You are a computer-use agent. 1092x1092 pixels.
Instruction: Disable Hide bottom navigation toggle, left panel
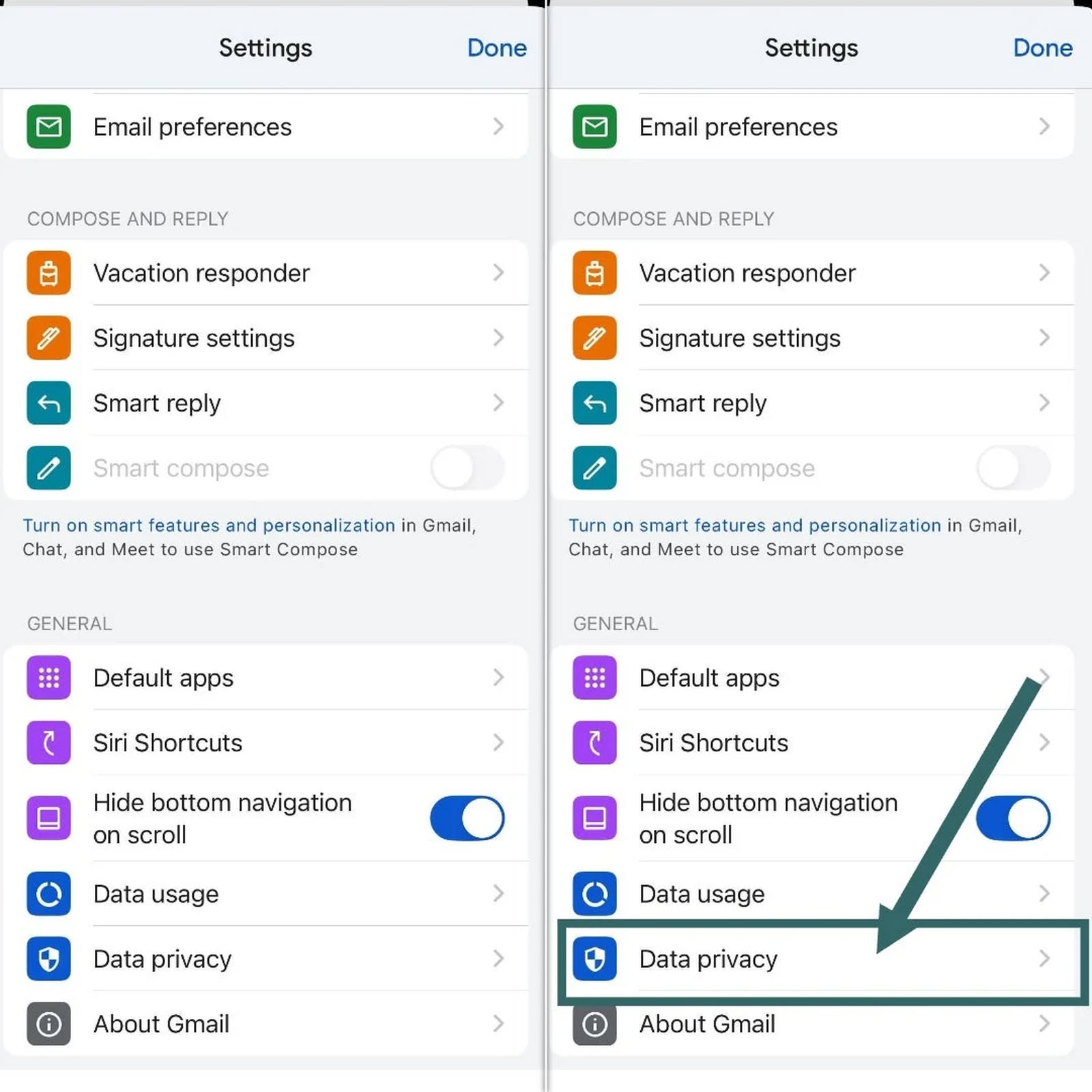click(467, 818)
